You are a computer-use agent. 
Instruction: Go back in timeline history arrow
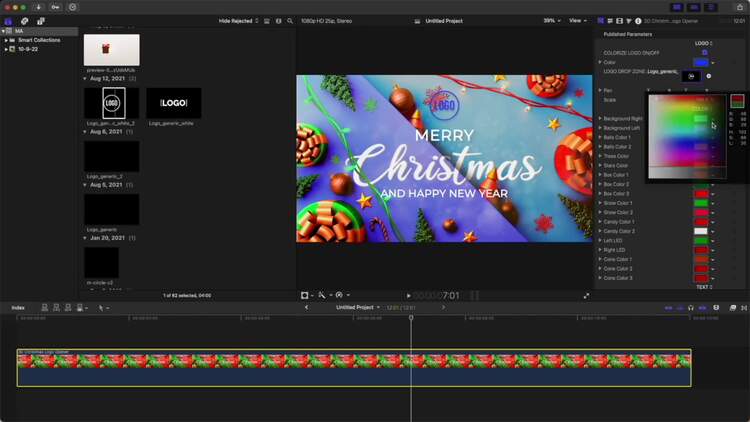click(306, 307)
